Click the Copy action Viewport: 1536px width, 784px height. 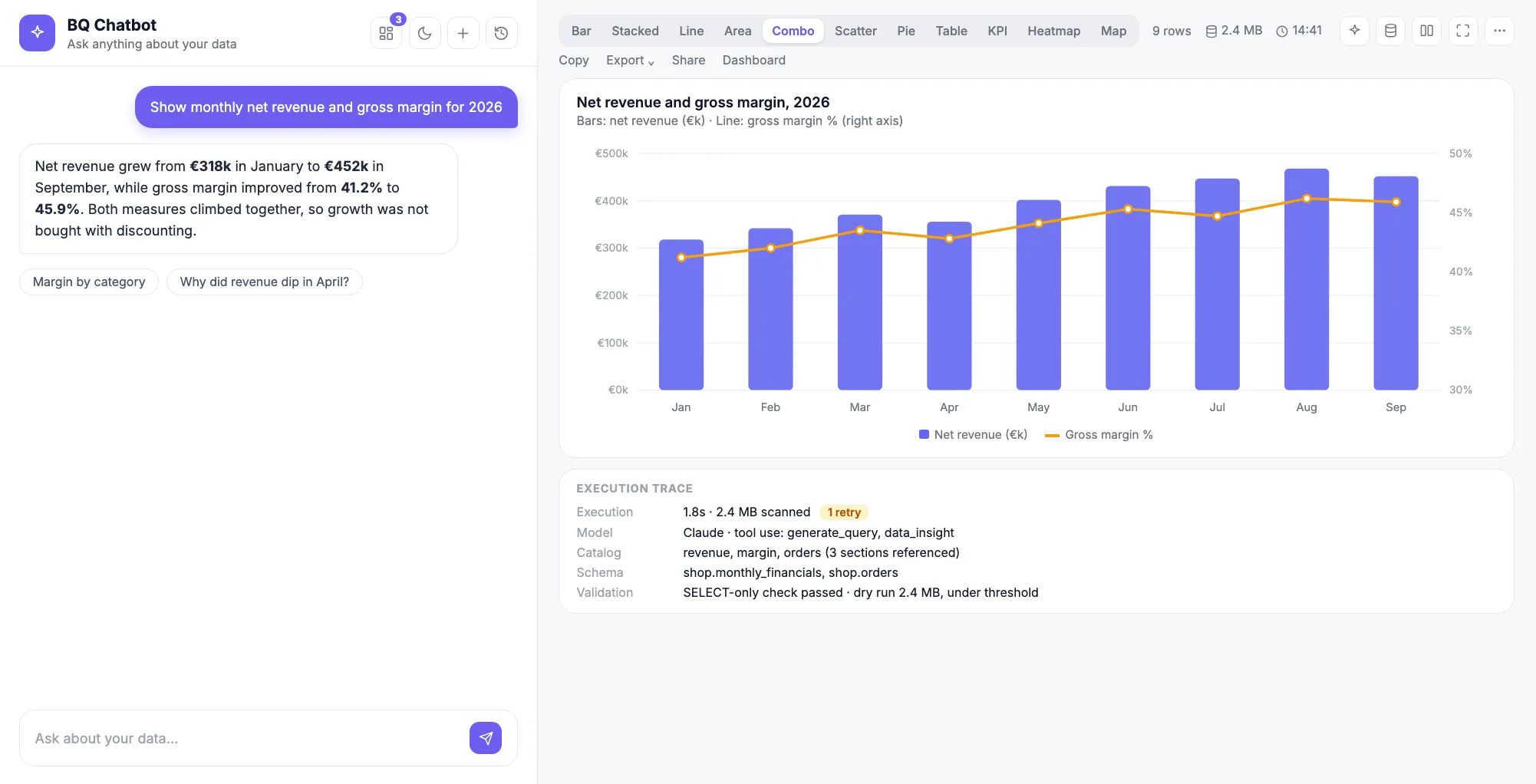pos(574,60)
